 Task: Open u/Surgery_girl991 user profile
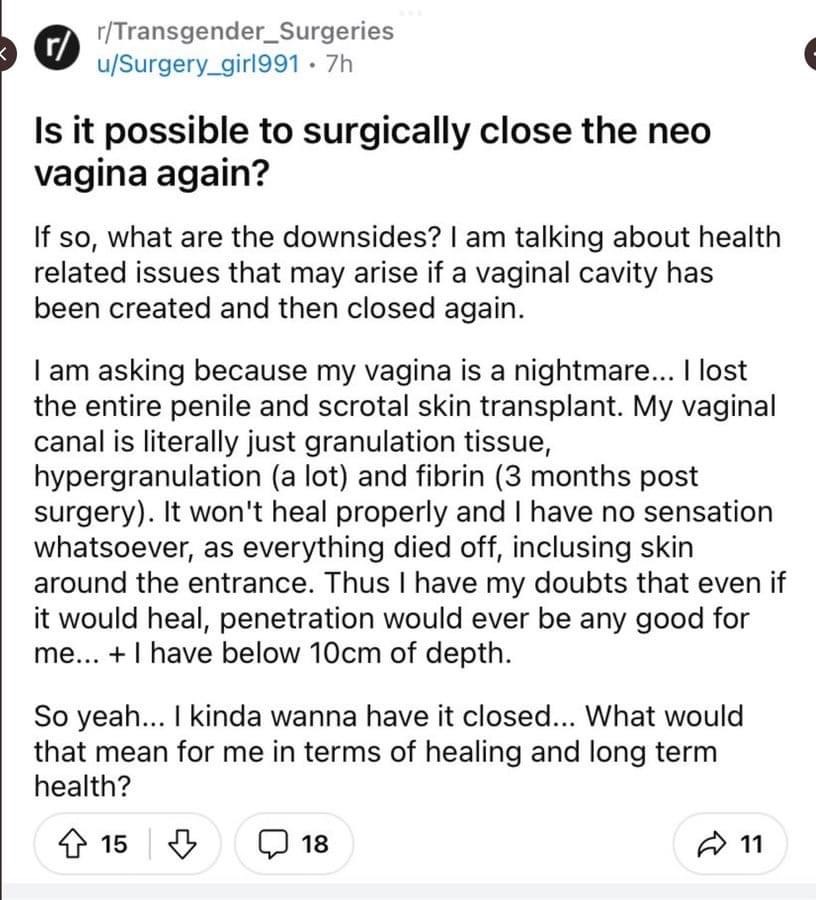coord(198,64)
